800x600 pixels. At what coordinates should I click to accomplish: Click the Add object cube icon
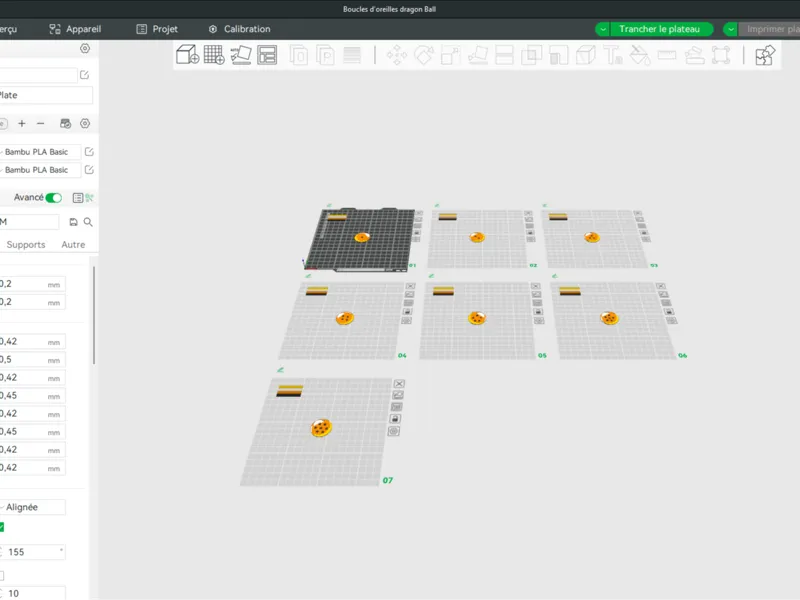(187, 55)
